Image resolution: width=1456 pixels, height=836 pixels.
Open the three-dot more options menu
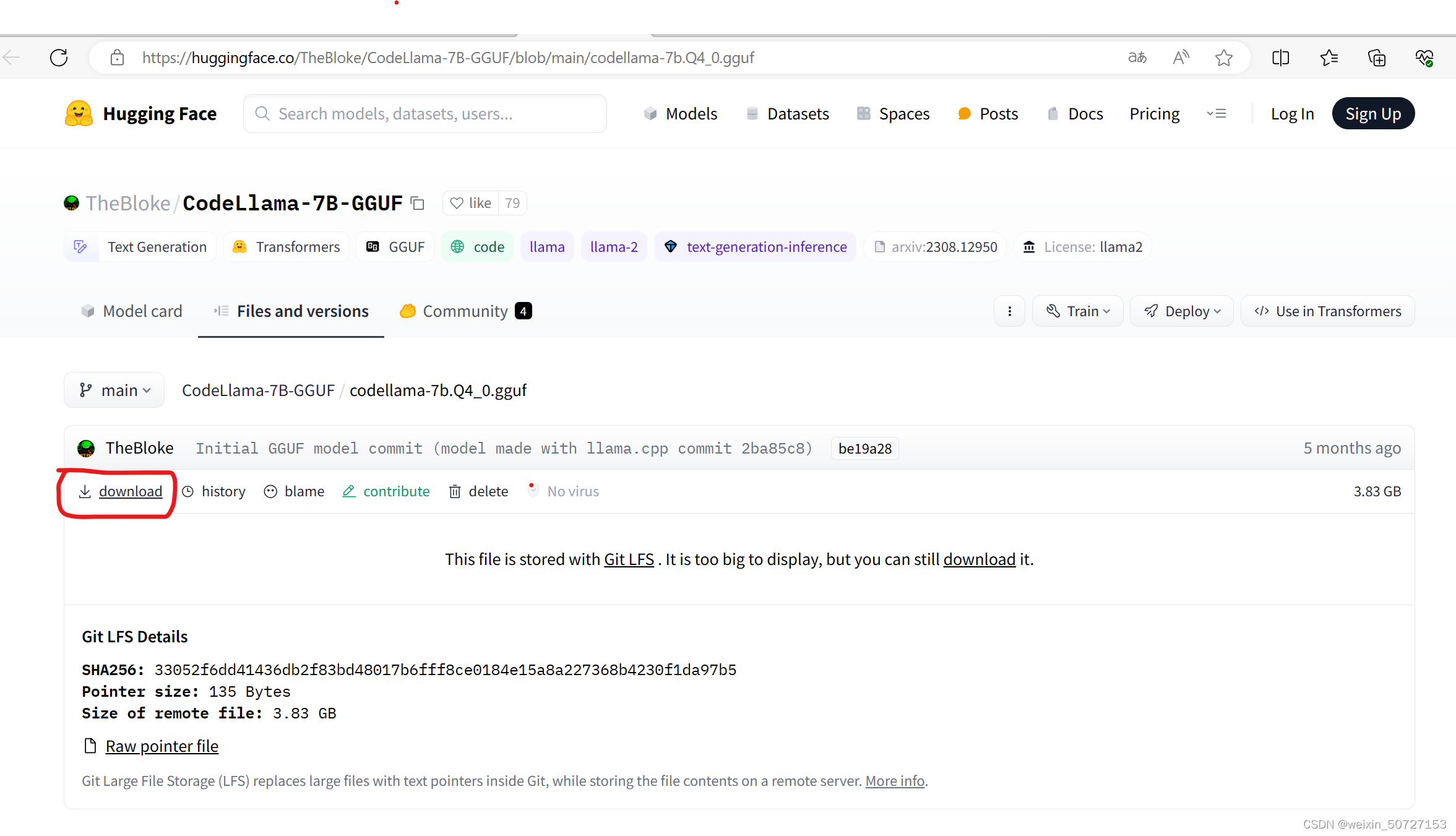pyautogui.click(x=1010, y=311)
